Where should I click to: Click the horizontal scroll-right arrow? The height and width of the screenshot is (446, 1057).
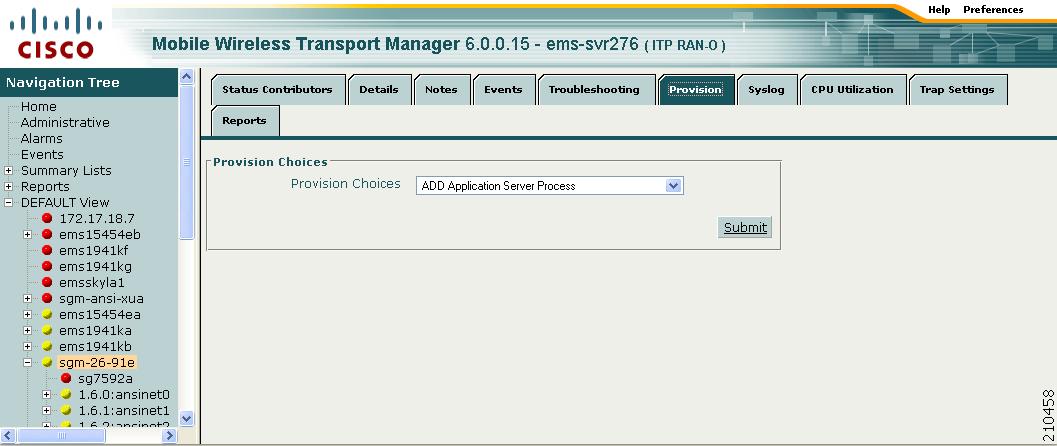coord(169,436)
